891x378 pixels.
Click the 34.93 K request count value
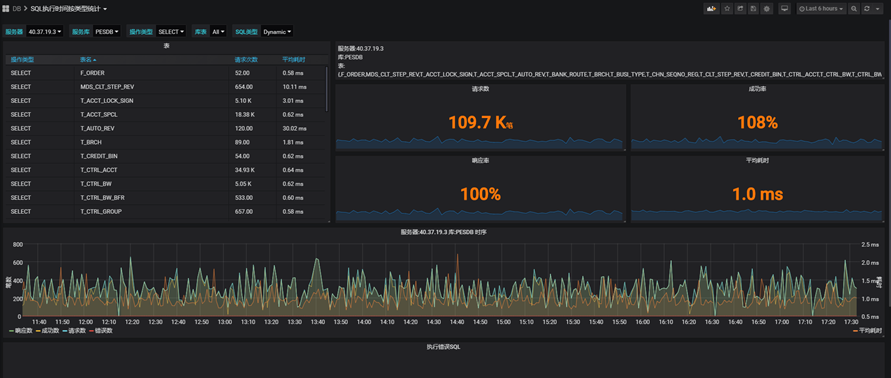244,170
